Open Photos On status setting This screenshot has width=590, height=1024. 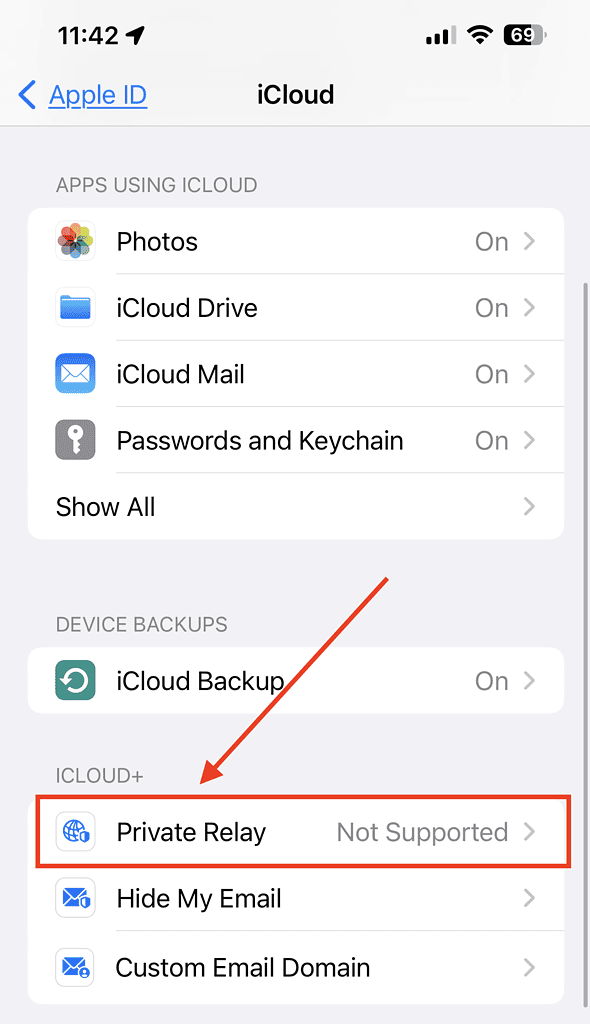pos(491,242)
